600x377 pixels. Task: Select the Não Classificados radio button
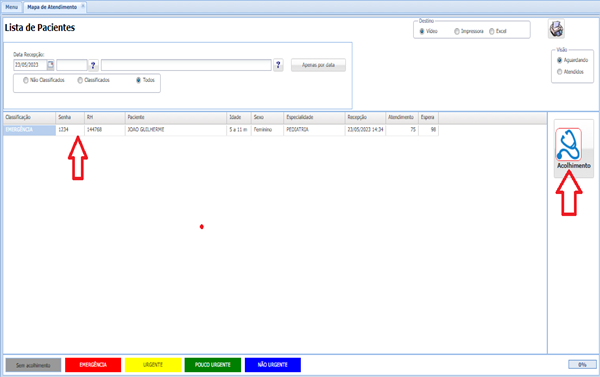click(x=26, y=80)
